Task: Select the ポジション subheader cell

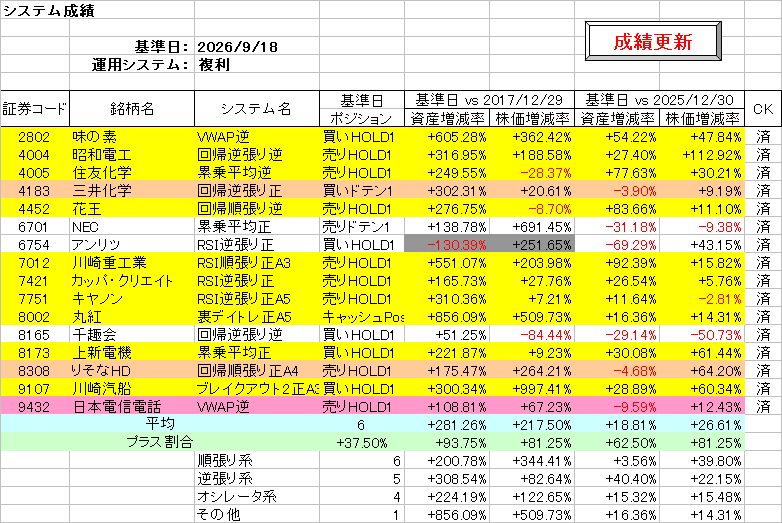Action: pos(361,118)
